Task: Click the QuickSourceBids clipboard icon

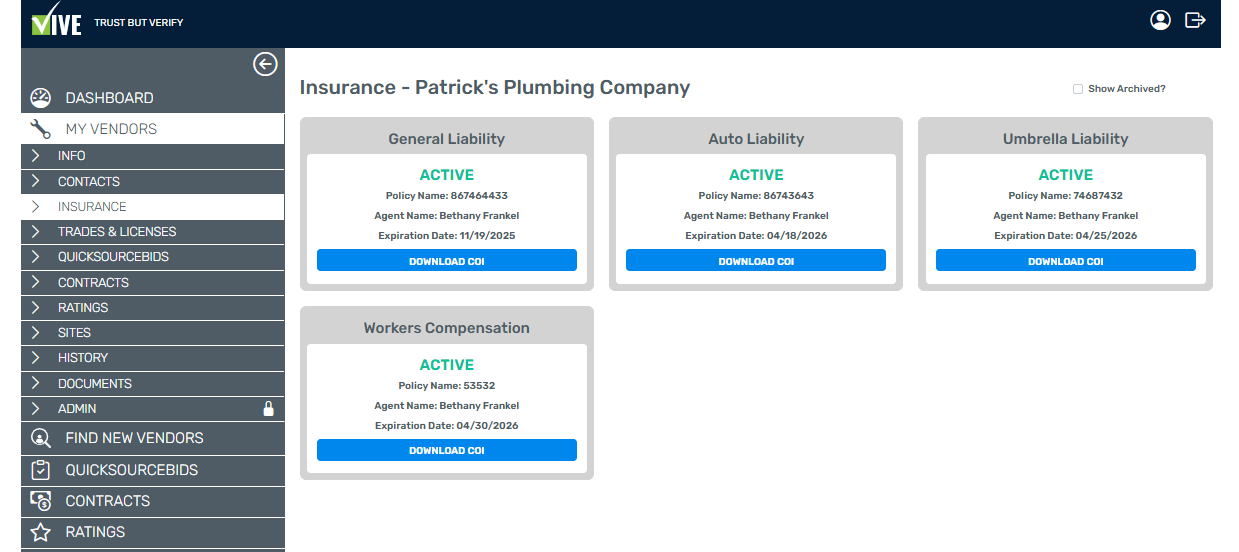Action: click(x=40, y=470)
